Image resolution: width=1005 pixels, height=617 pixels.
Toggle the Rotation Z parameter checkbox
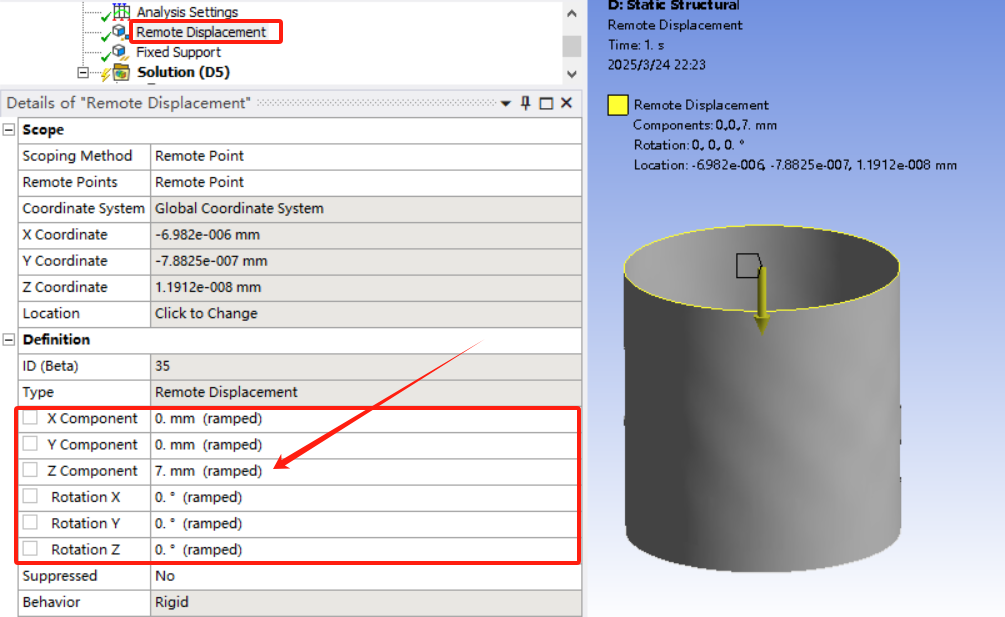click(x=30, y=548)
